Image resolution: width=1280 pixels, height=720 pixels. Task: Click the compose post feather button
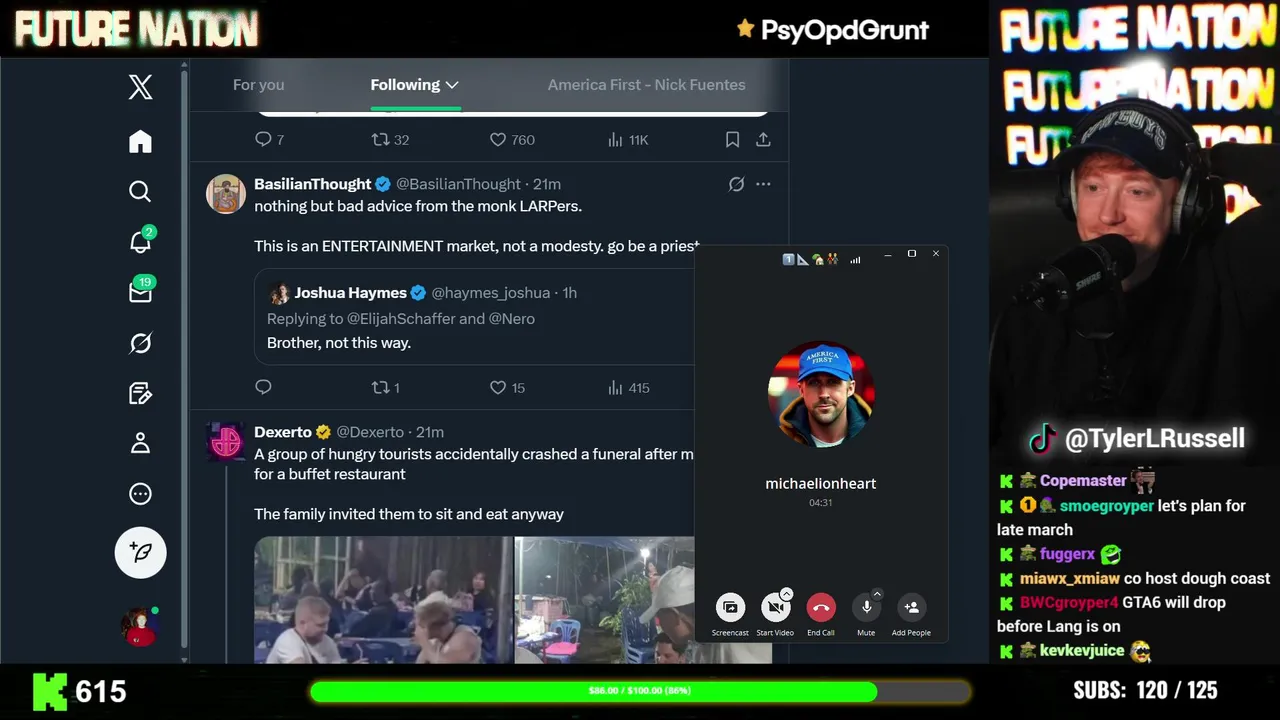tap(140, 552)
